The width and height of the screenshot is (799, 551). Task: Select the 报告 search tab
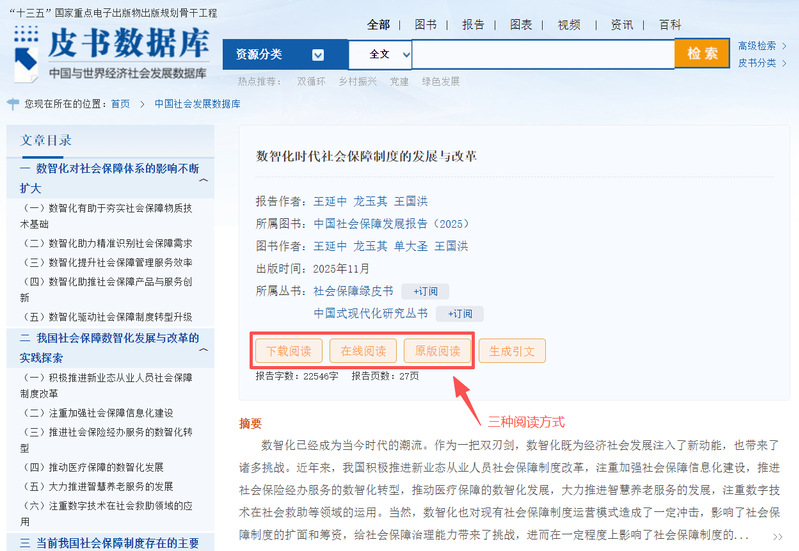(473, 25)
